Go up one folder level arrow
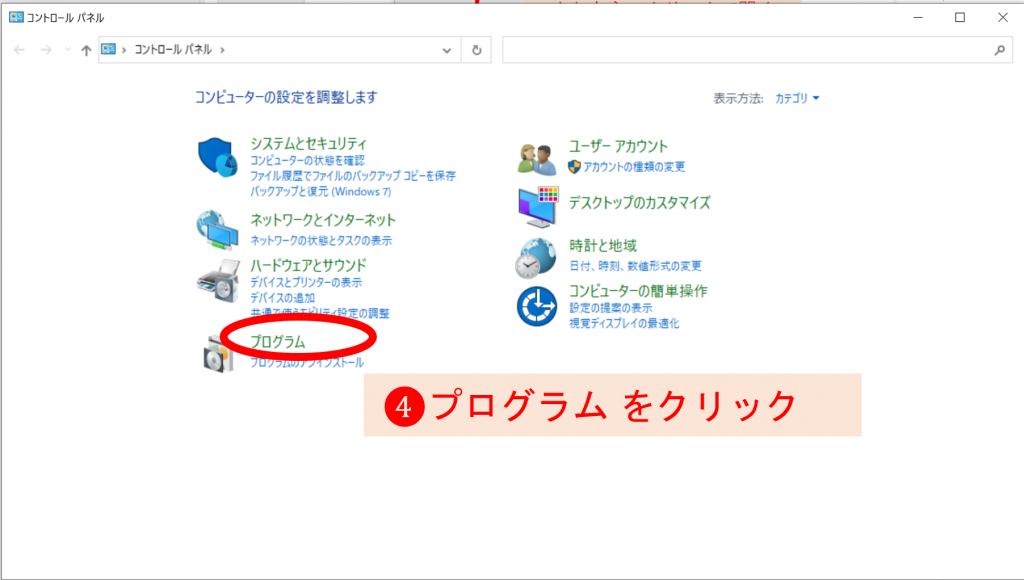Screen dimensions: 1024x580 click(86, 50)
